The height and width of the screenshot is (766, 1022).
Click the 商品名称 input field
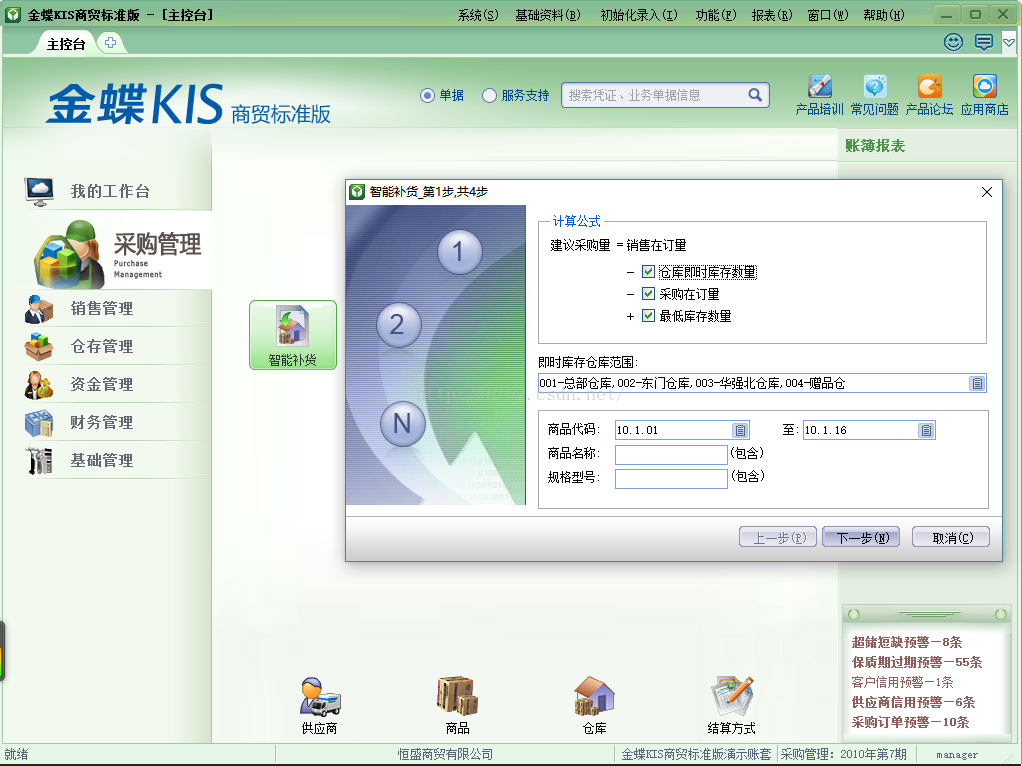click(671, 454)
